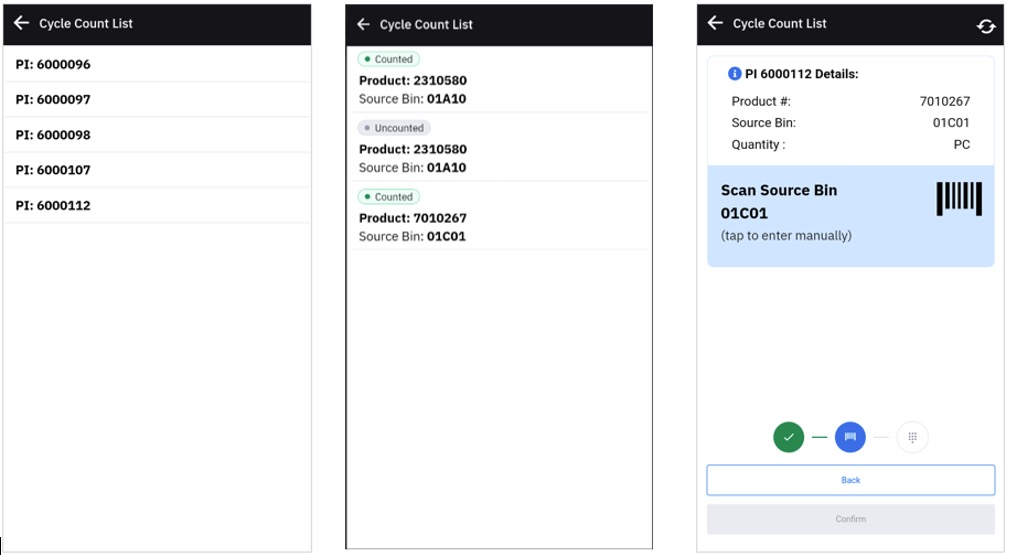Click the green checkmark step indicator
The image size is (1010, 555).
pyautogui.click(x=788, y=437)
